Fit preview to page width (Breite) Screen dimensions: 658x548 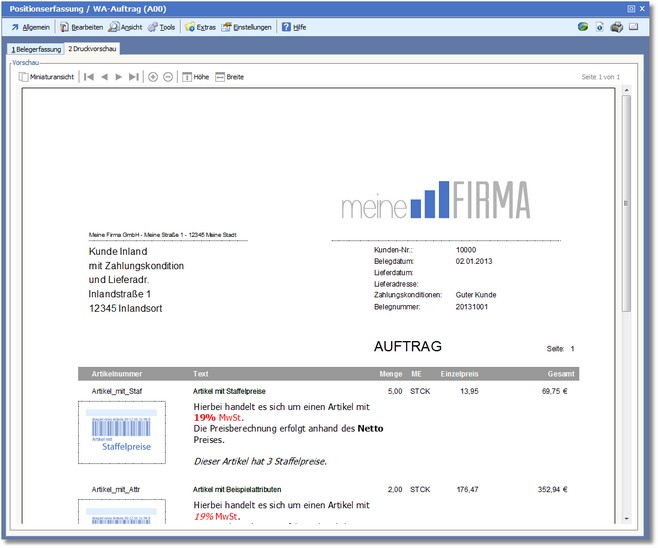click(x=229, y=77)
